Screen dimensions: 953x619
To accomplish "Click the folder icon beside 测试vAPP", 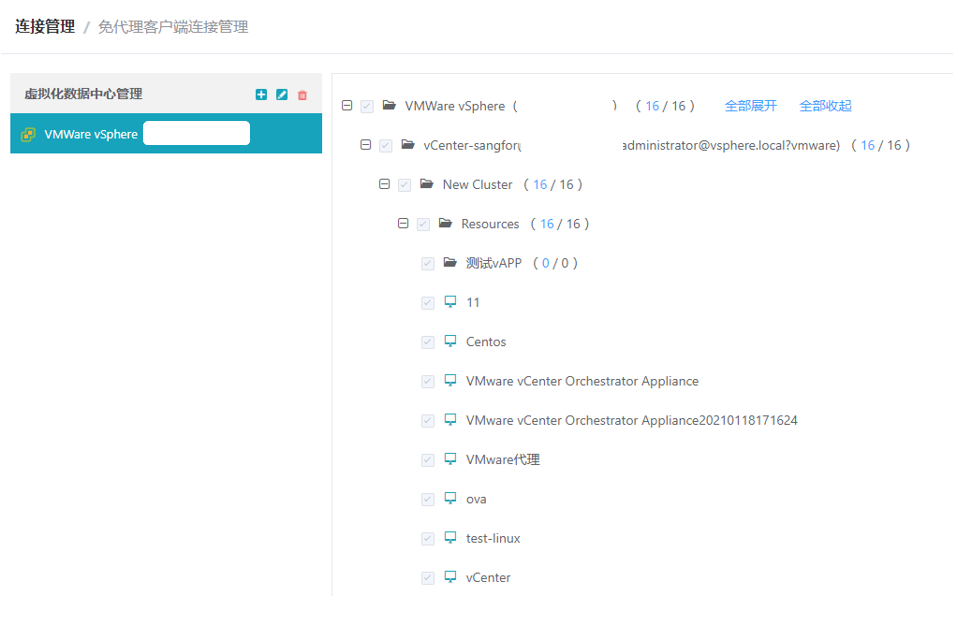I will click(x=450, y=263).
